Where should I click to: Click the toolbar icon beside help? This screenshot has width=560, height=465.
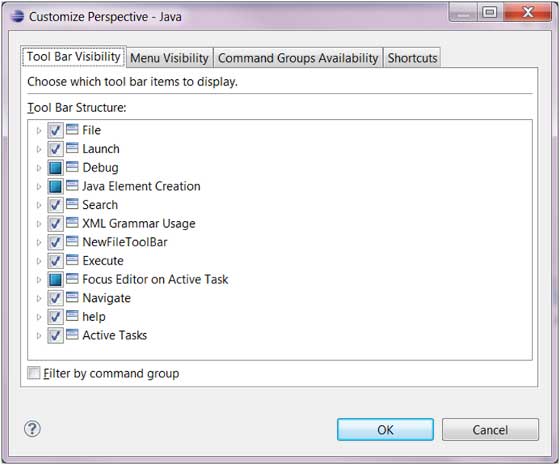pyautogui.click(x=72, y=315)
